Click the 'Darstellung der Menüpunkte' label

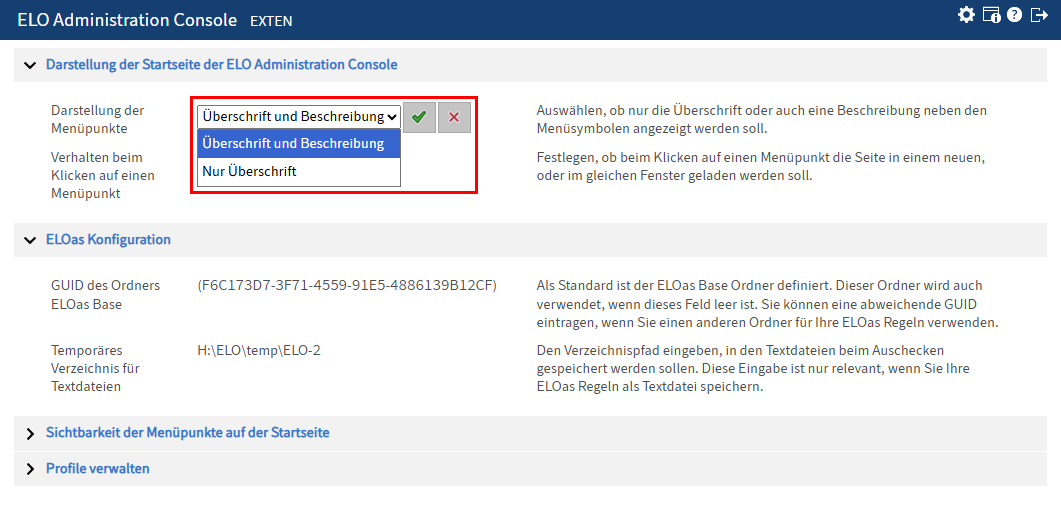[97, 118]
